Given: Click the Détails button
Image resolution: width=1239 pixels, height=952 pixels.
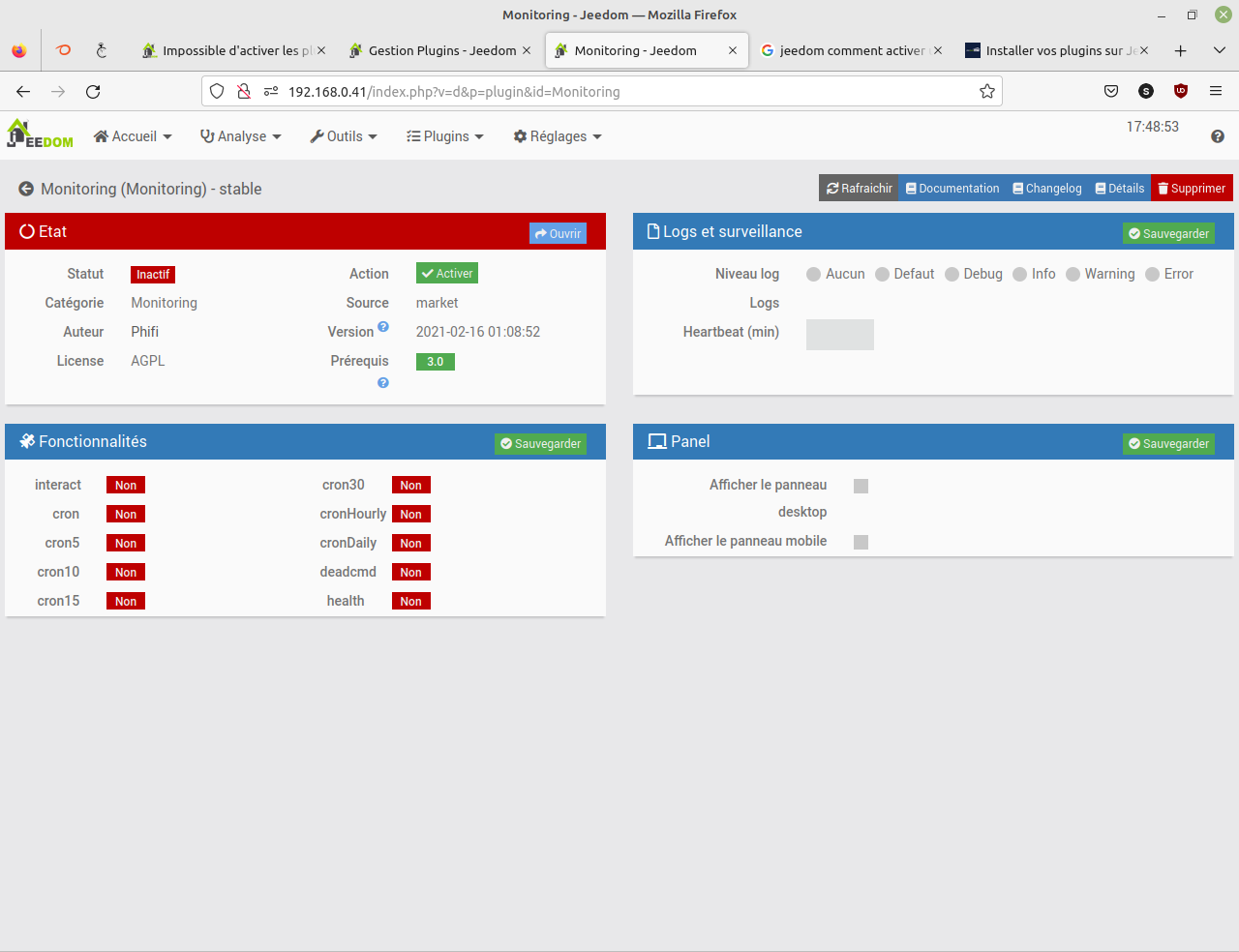Looking at the screenshot, I should click(1120, 189).
